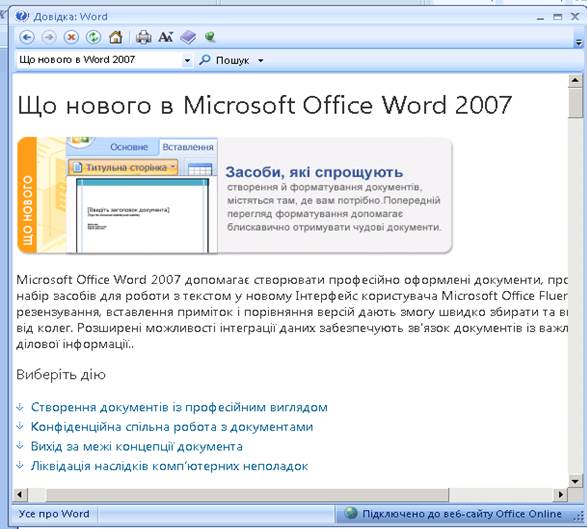587x529 pixels.
Task: Click the horizontal scrollbar right arrow
Action: tap(561, 495)
